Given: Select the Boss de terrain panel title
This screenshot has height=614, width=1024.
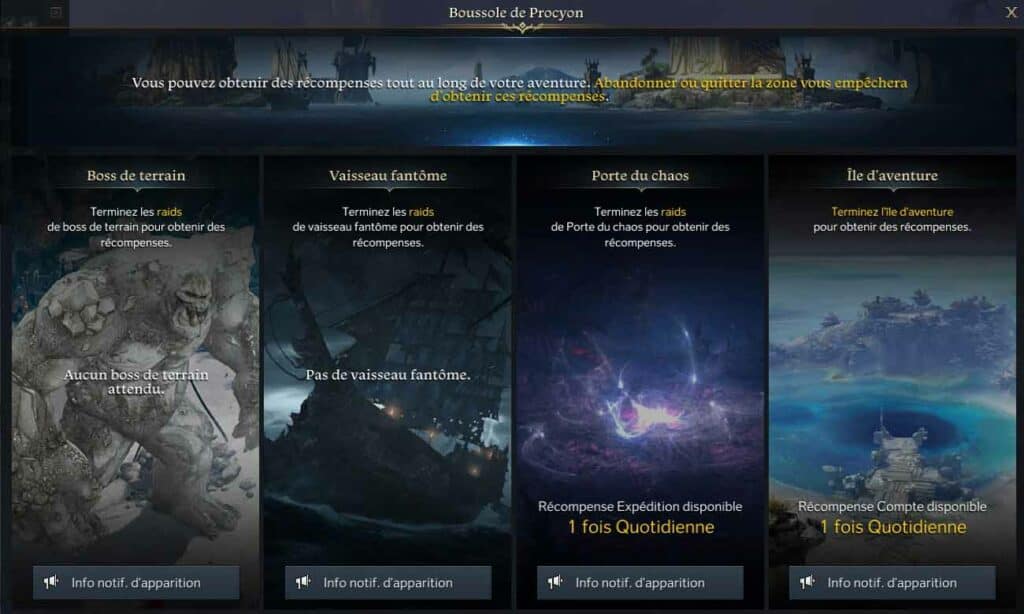Looking at the screenshot, I should point(136,175).
